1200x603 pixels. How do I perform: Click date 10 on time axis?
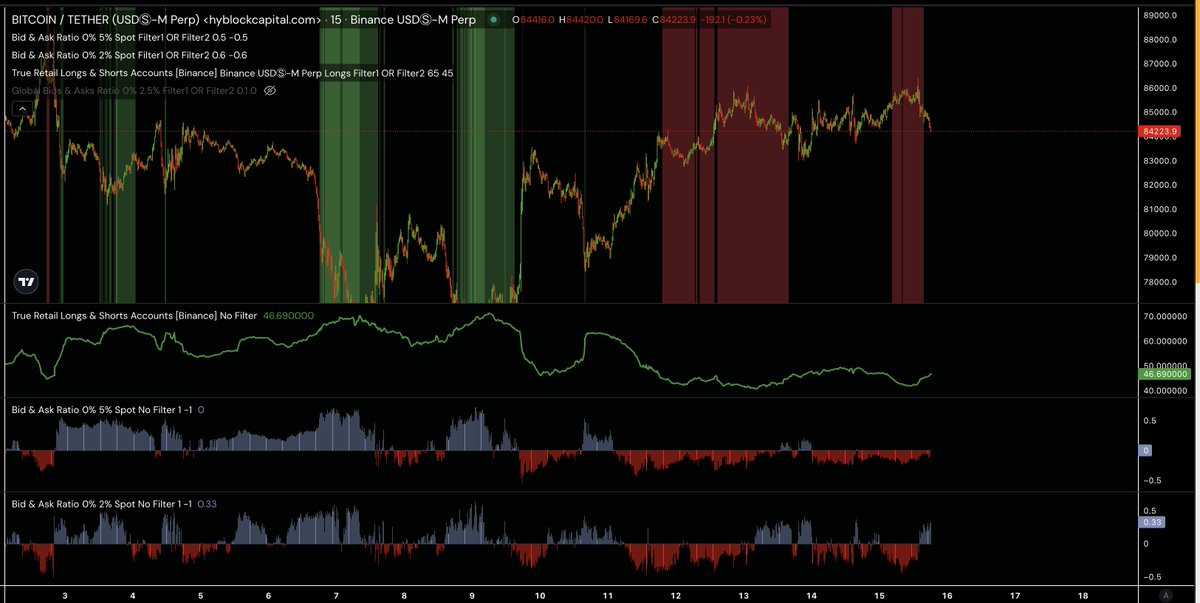[x=540, y=594]
